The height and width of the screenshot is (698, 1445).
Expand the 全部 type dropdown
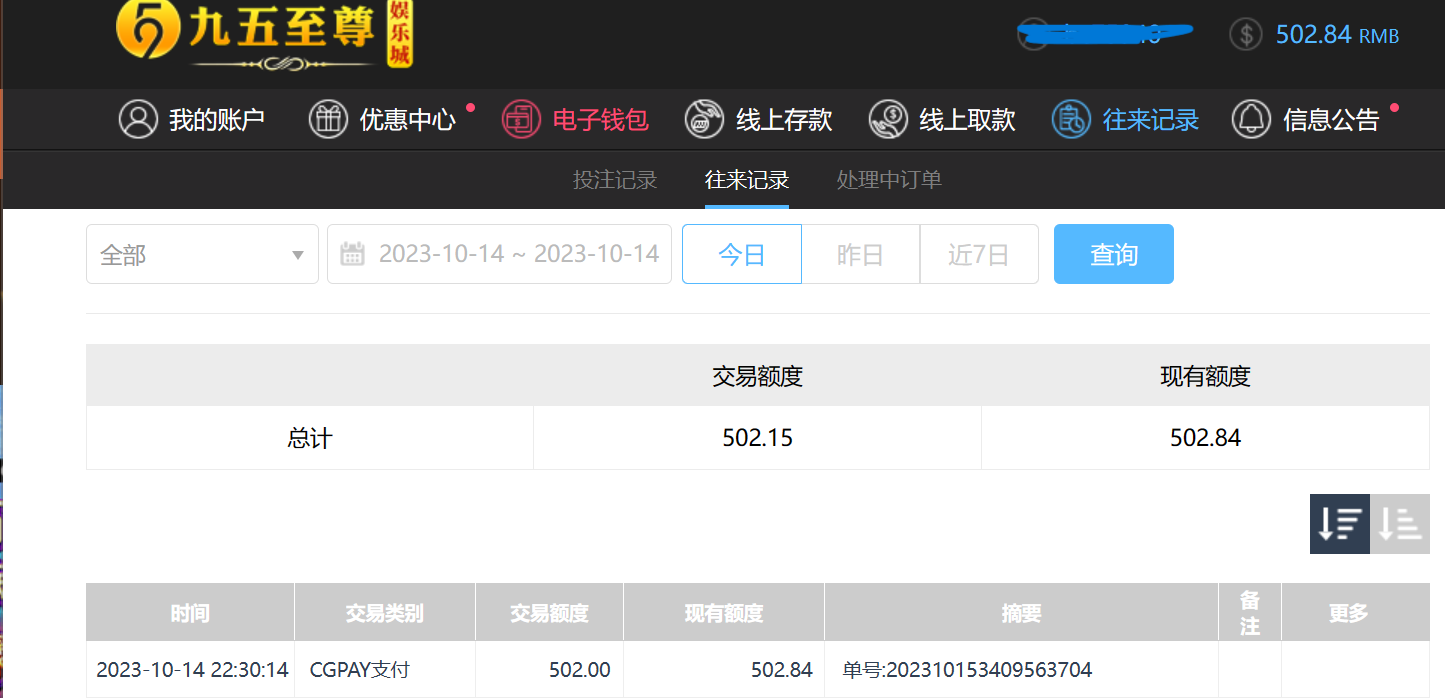[202, 254]
